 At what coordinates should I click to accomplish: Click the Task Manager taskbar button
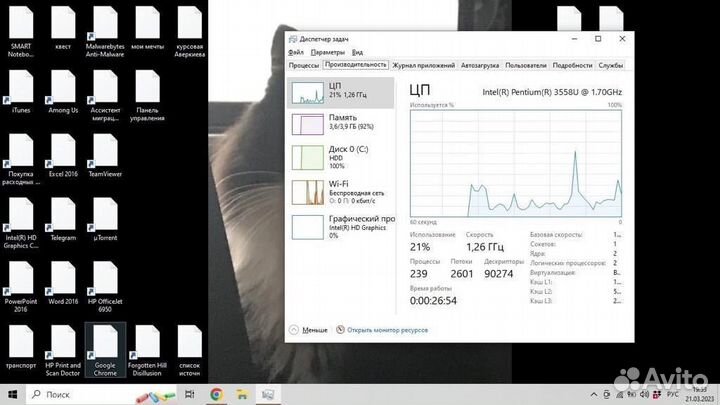(268, 394)
